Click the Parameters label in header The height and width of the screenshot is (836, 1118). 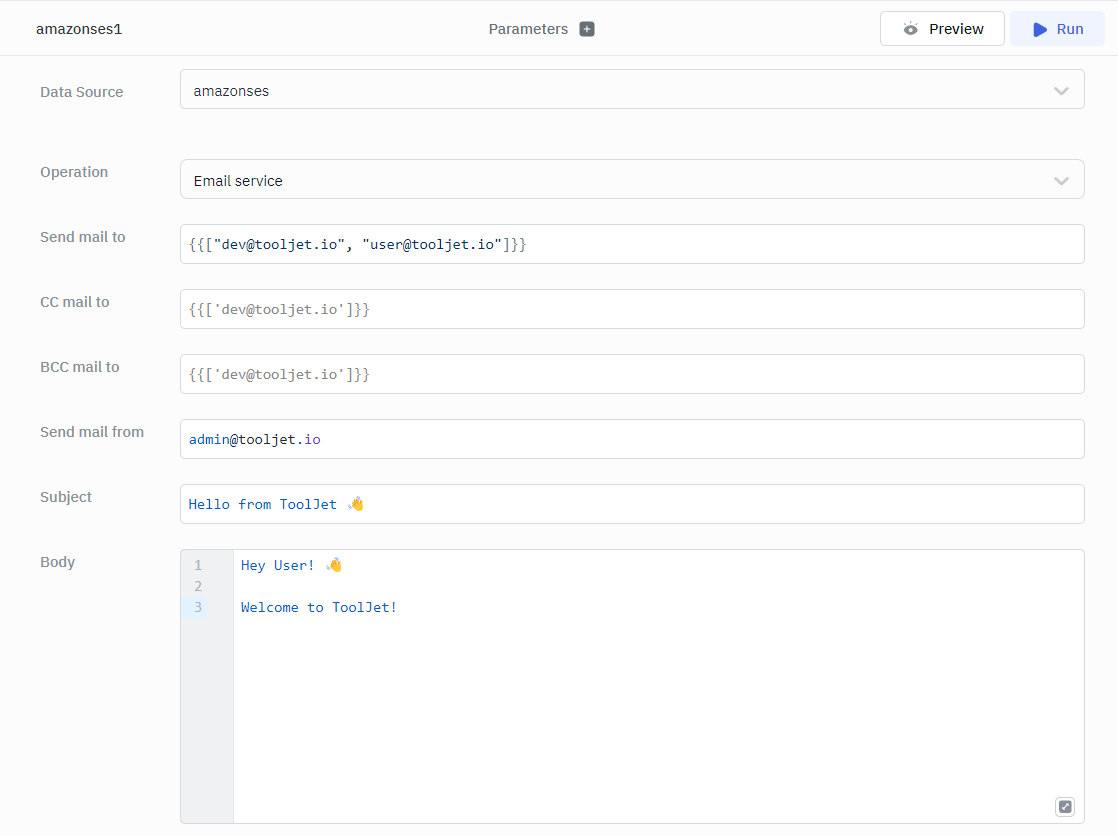pos(528,29)
